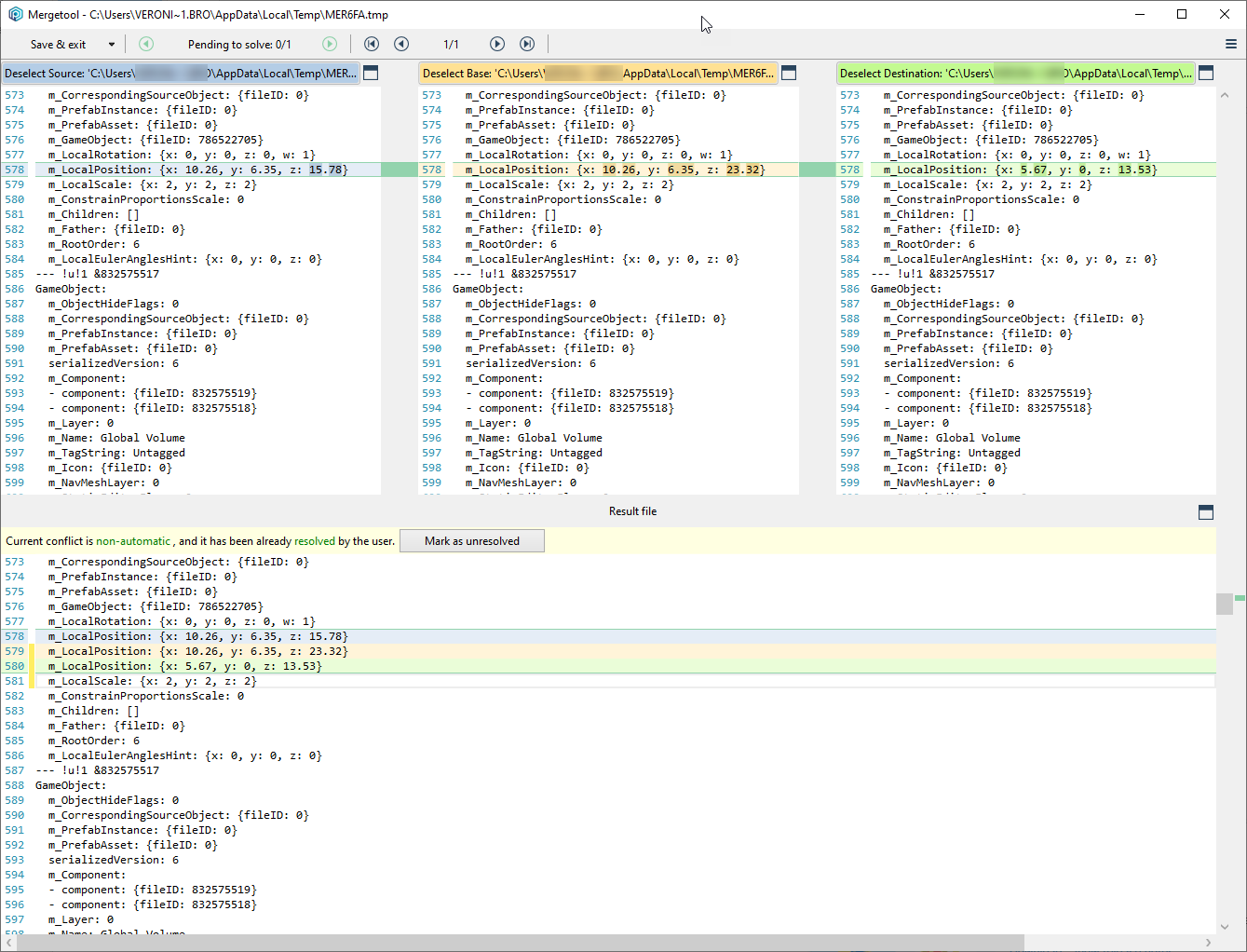This screenshot has height=952, width=1247.
Task: Go to next pending conflict
Action: (330, 44)
